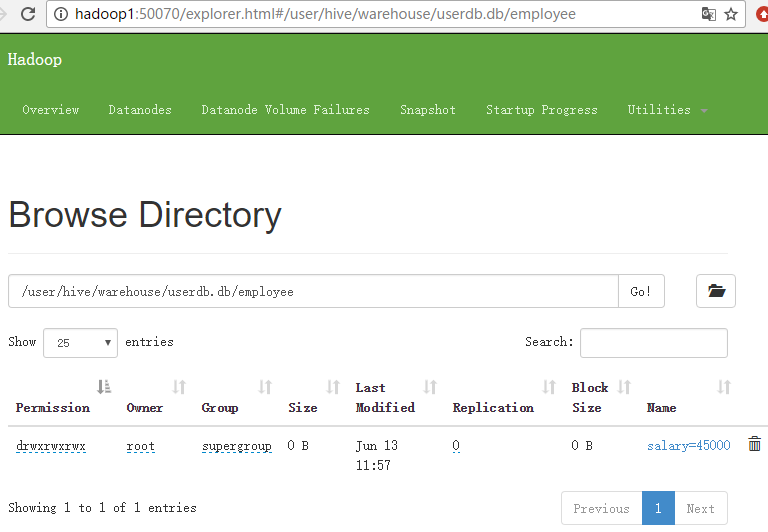
Task: Open the salary=45000 directory link
Action: 688,445
